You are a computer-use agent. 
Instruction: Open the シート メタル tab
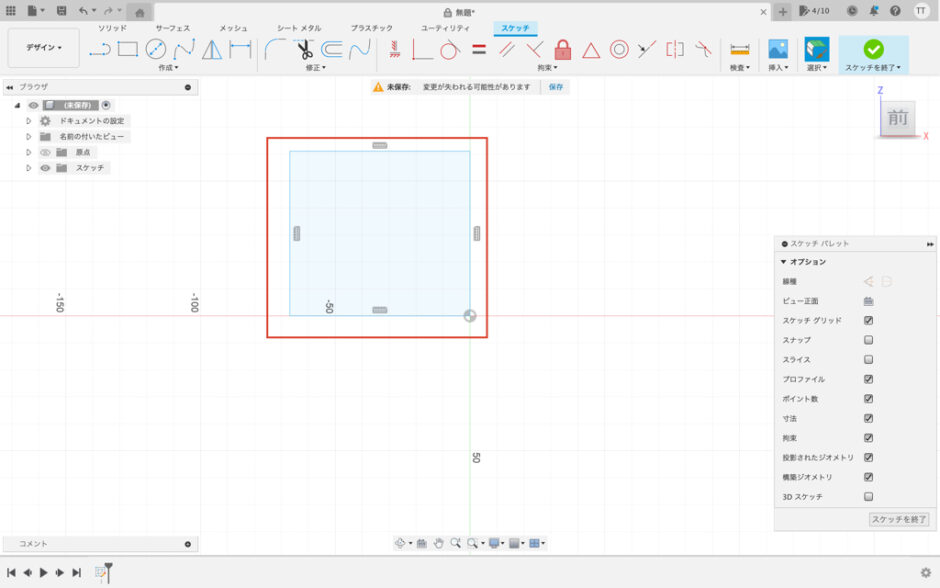(299, 28)
